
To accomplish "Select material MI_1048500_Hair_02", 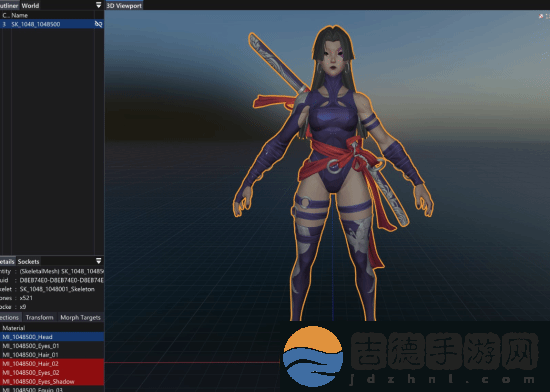I will coord(52,364).
